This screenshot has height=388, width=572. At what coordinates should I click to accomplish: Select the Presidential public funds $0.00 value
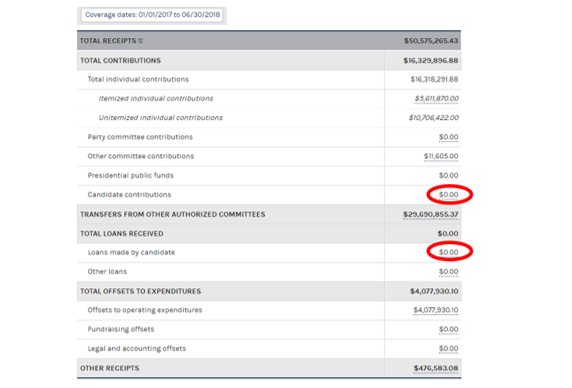click(x=448, y=175)
